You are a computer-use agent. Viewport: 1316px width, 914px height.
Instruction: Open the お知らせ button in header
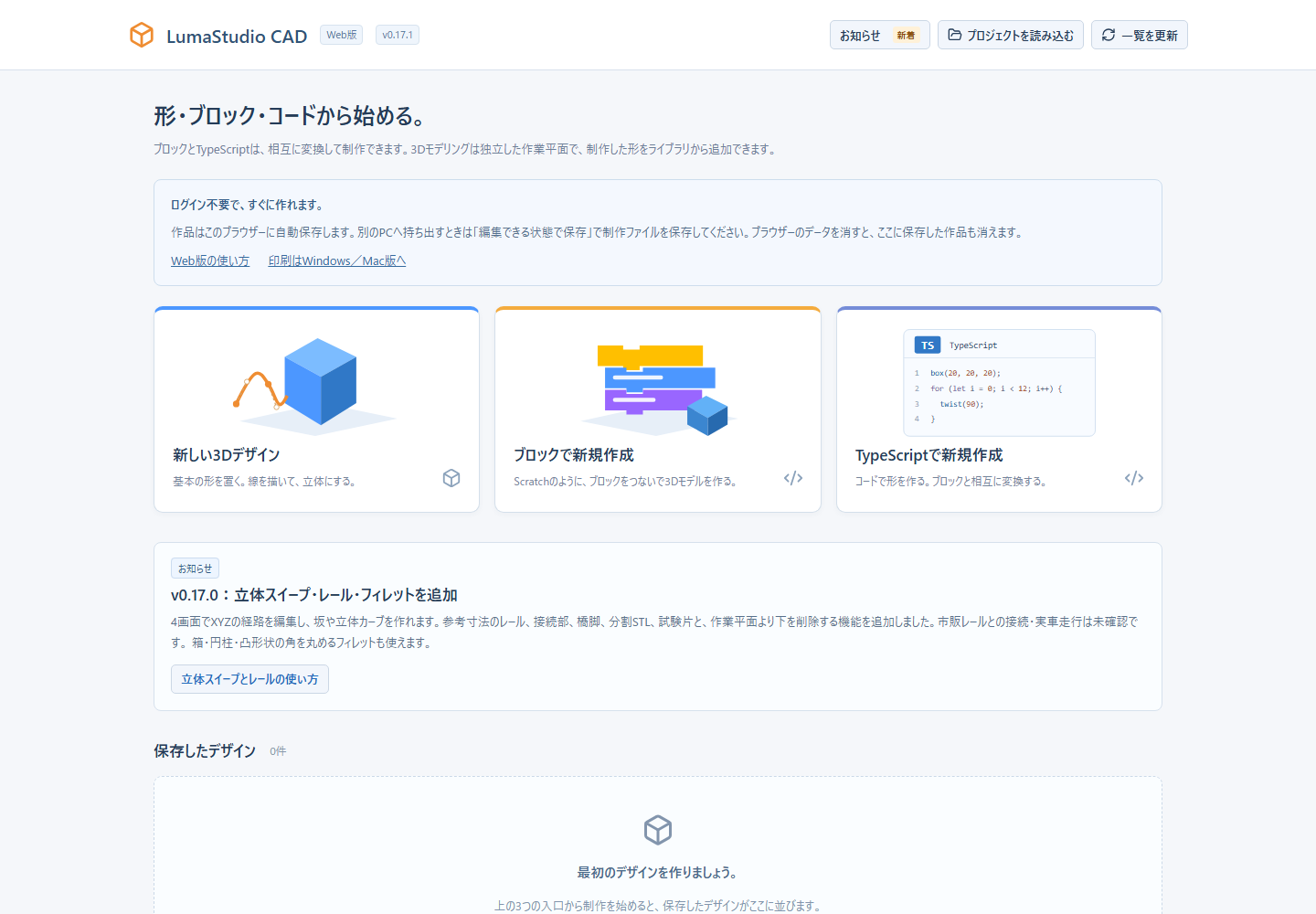(x=879, y=35)
